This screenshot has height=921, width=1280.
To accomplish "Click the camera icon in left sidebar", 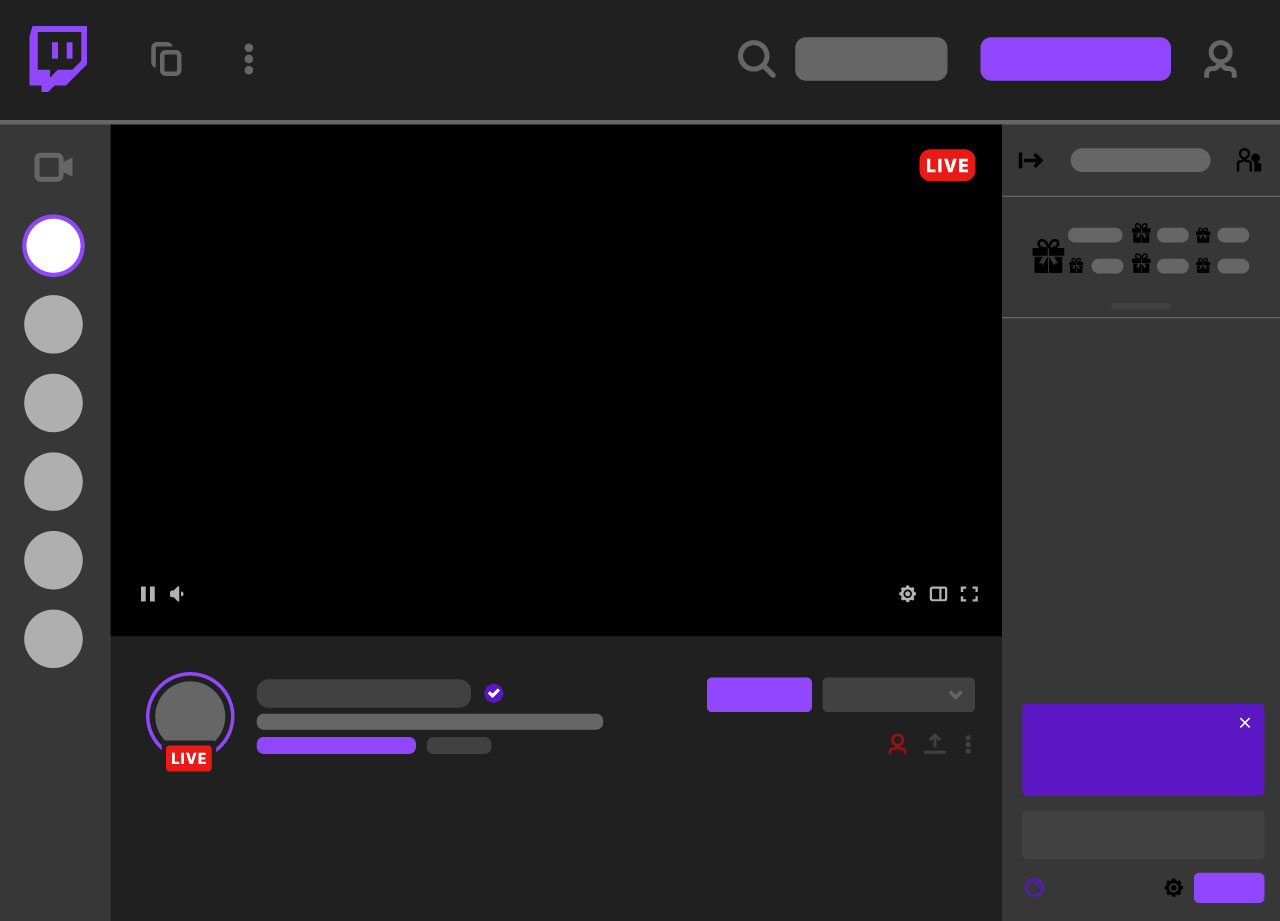I will tap(53, 167).
